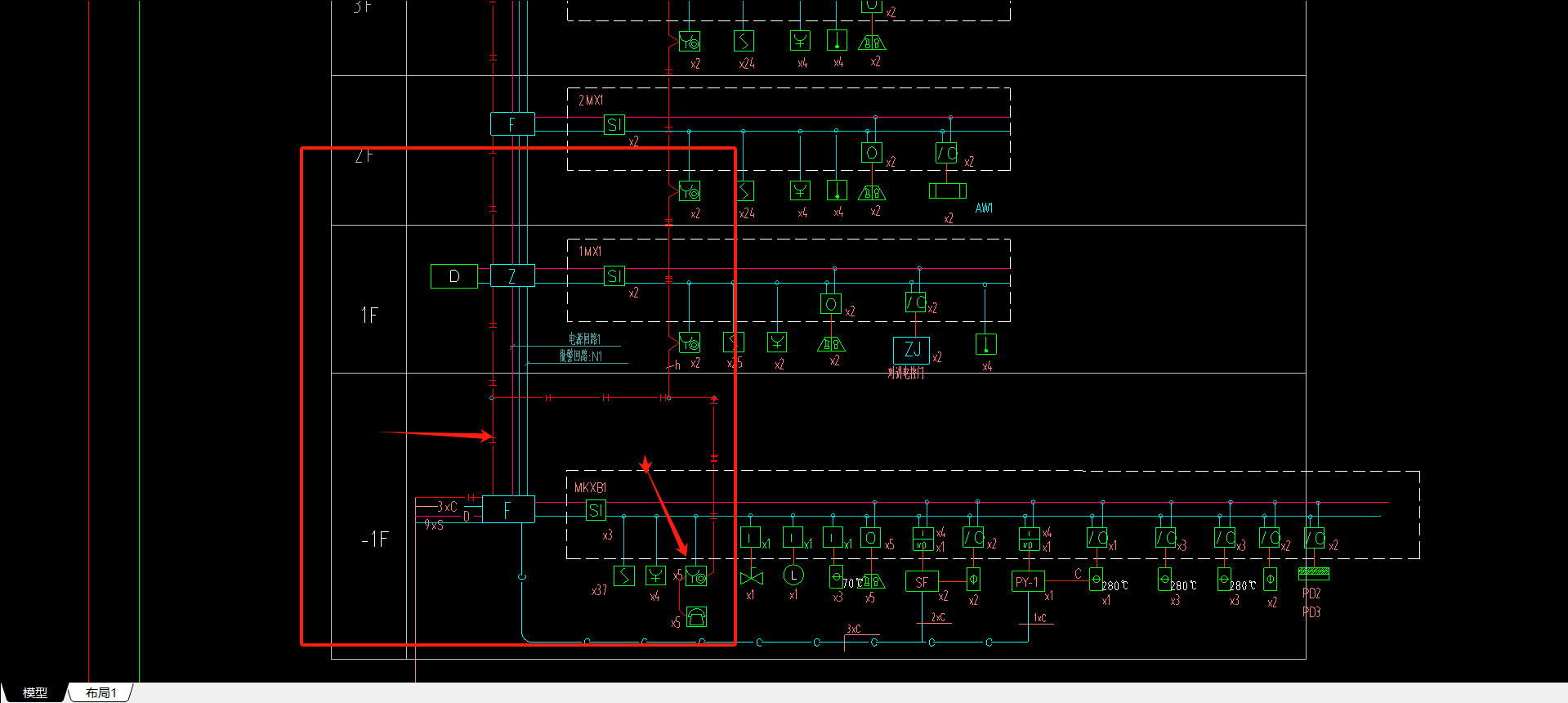Select the 3xC cable label near -1F
Screen dimensions: 1568x703
tap(447, 506)
